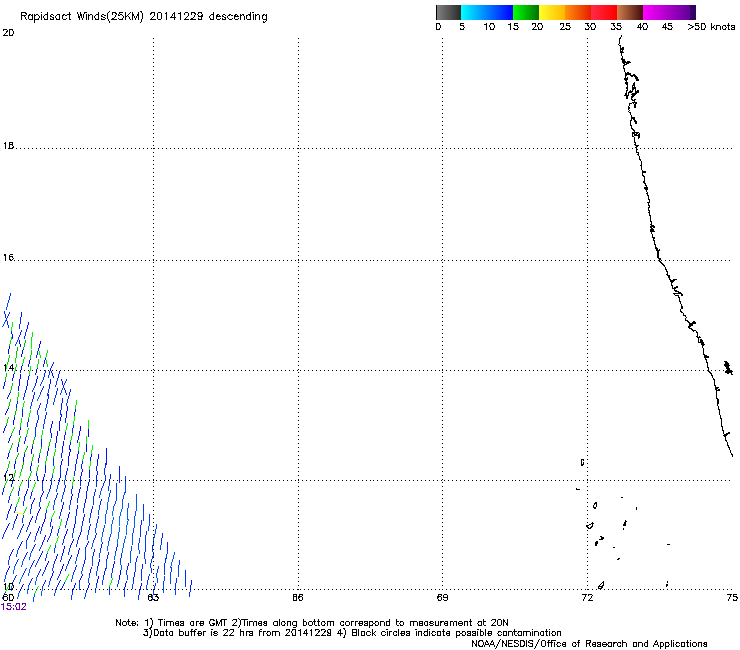Click the purple 15:02 time label
740x650 pixels.
coord(14,607)
